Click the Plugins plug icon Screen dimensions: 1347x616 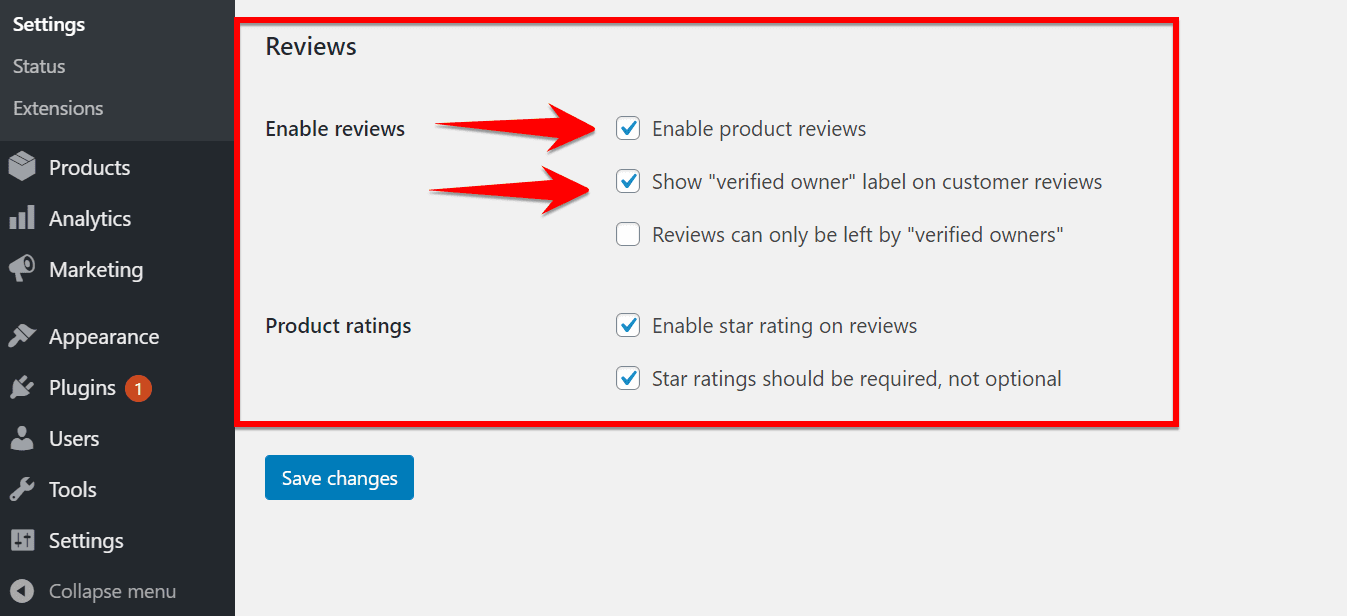pyautogui.click(x=22, y=387)
